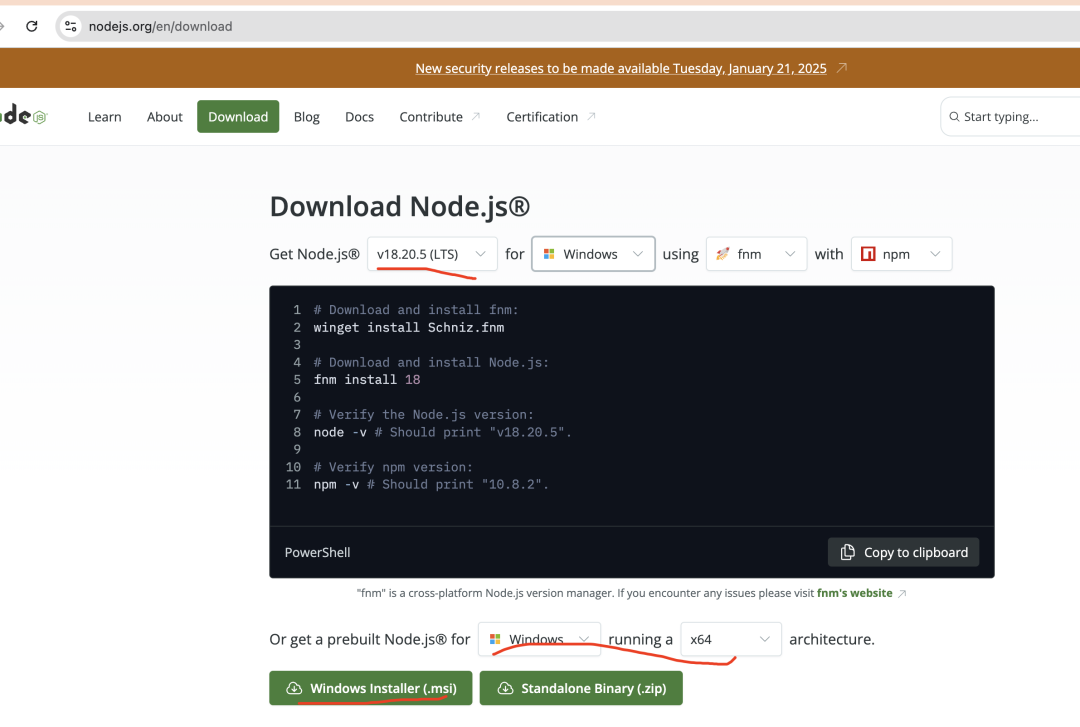Viewport: 1080px width, 727px height.
Task: Click the chevron in the version dropdown
Action: pos(480,254)
